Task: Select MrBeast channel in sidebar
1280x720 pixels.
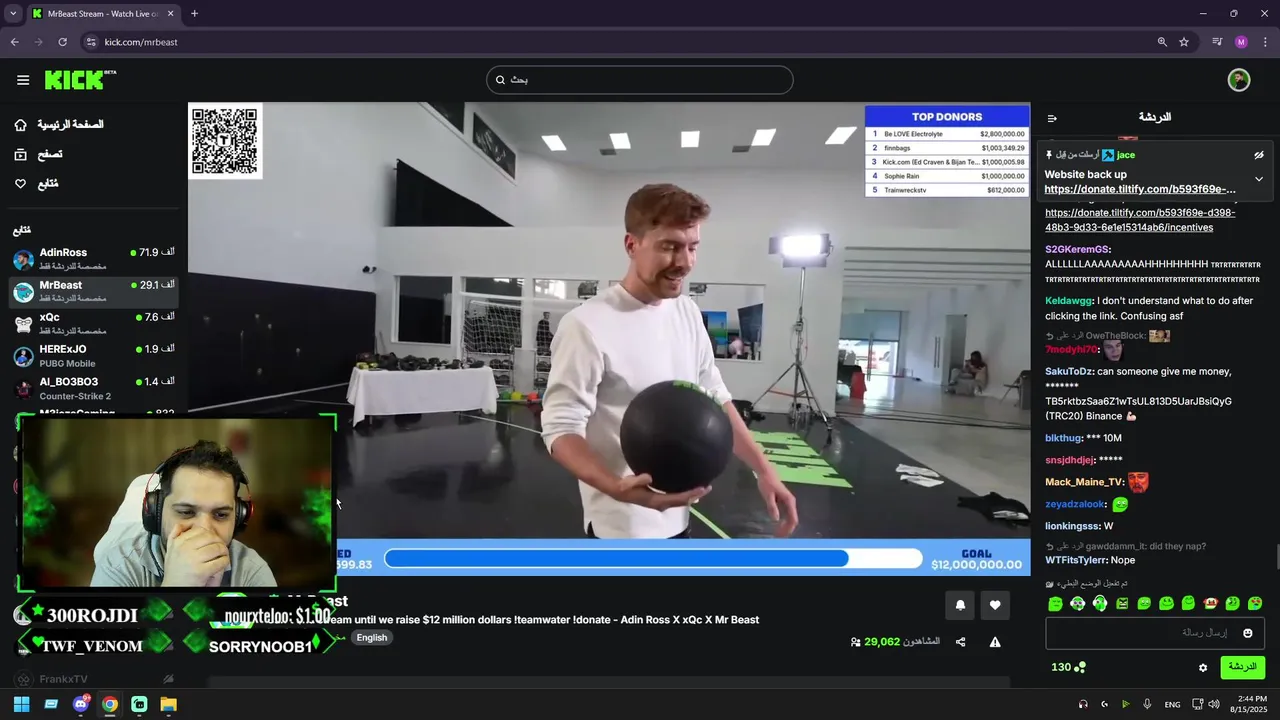Action: [94, 291]
